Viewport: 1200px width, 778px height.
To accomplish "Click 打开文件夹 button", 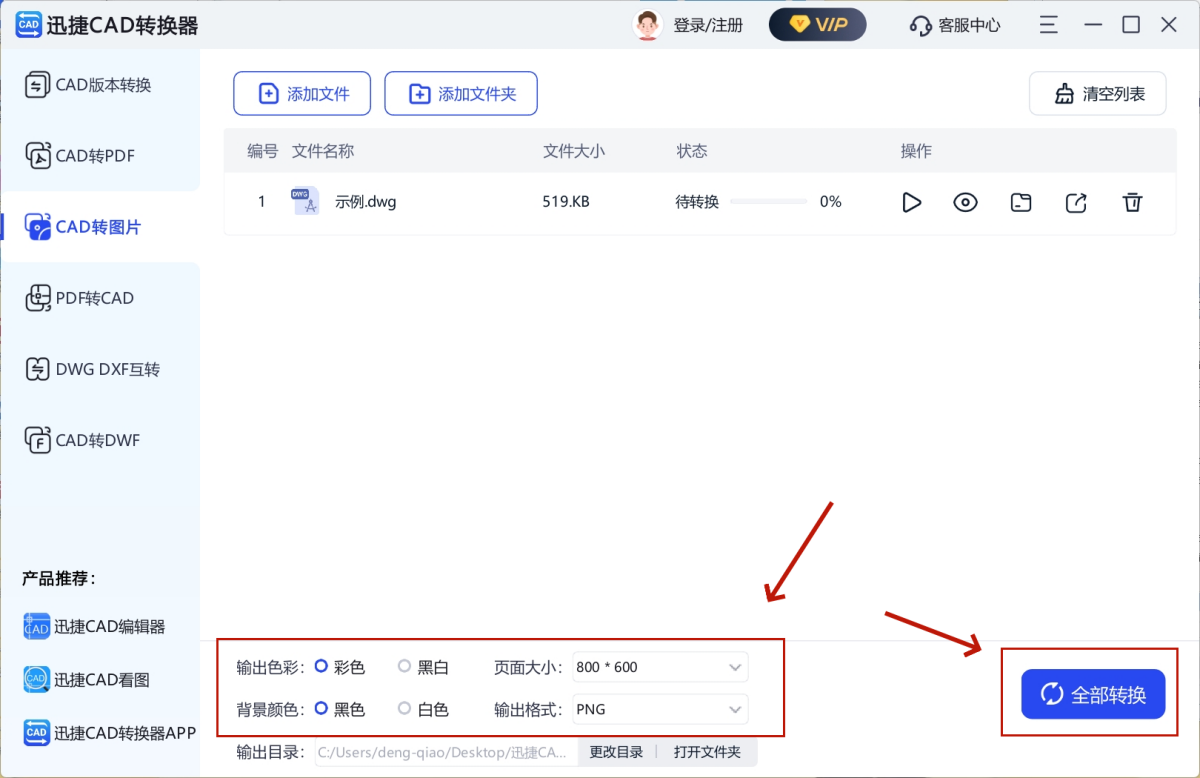I will [x=707, y=752].
